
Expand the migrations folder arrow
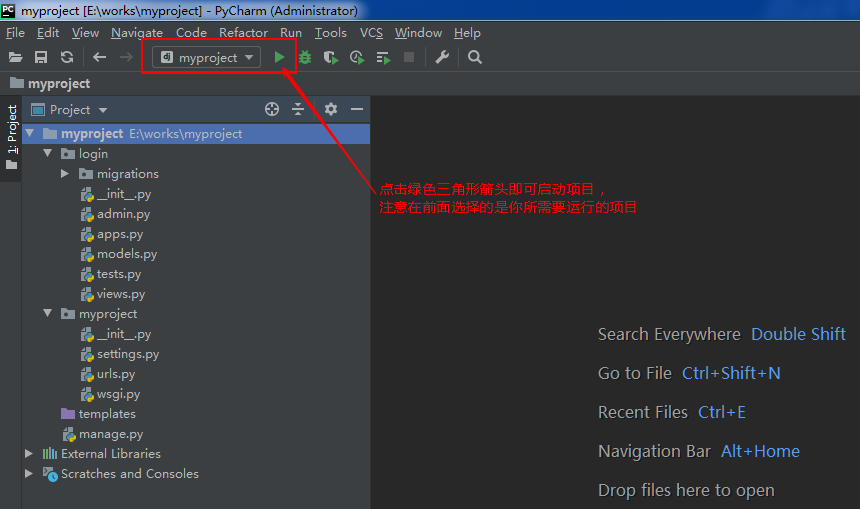tap(65, 173)
